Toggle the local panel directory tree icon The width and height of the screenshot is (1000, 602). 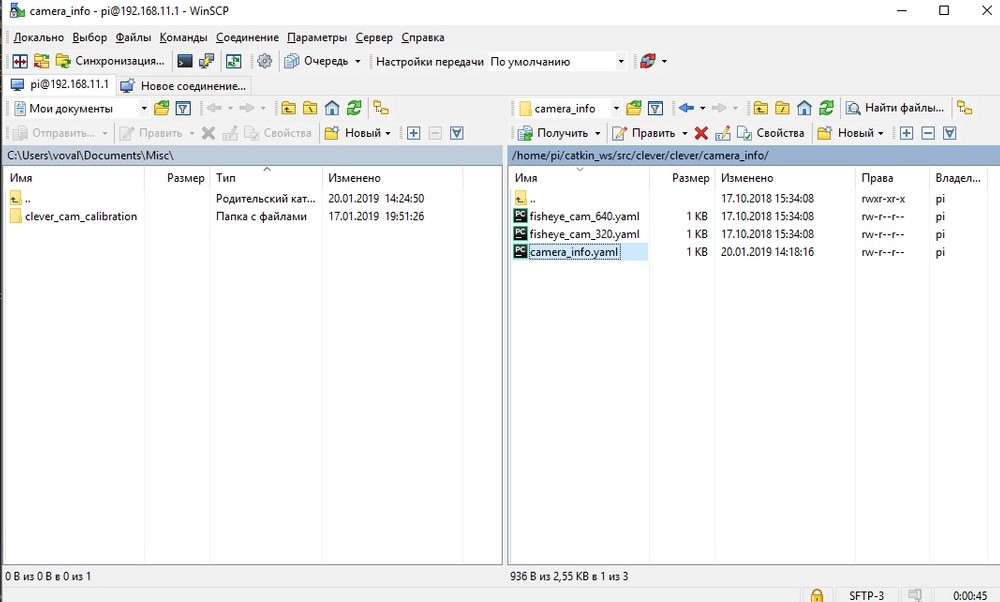[380, 108]
